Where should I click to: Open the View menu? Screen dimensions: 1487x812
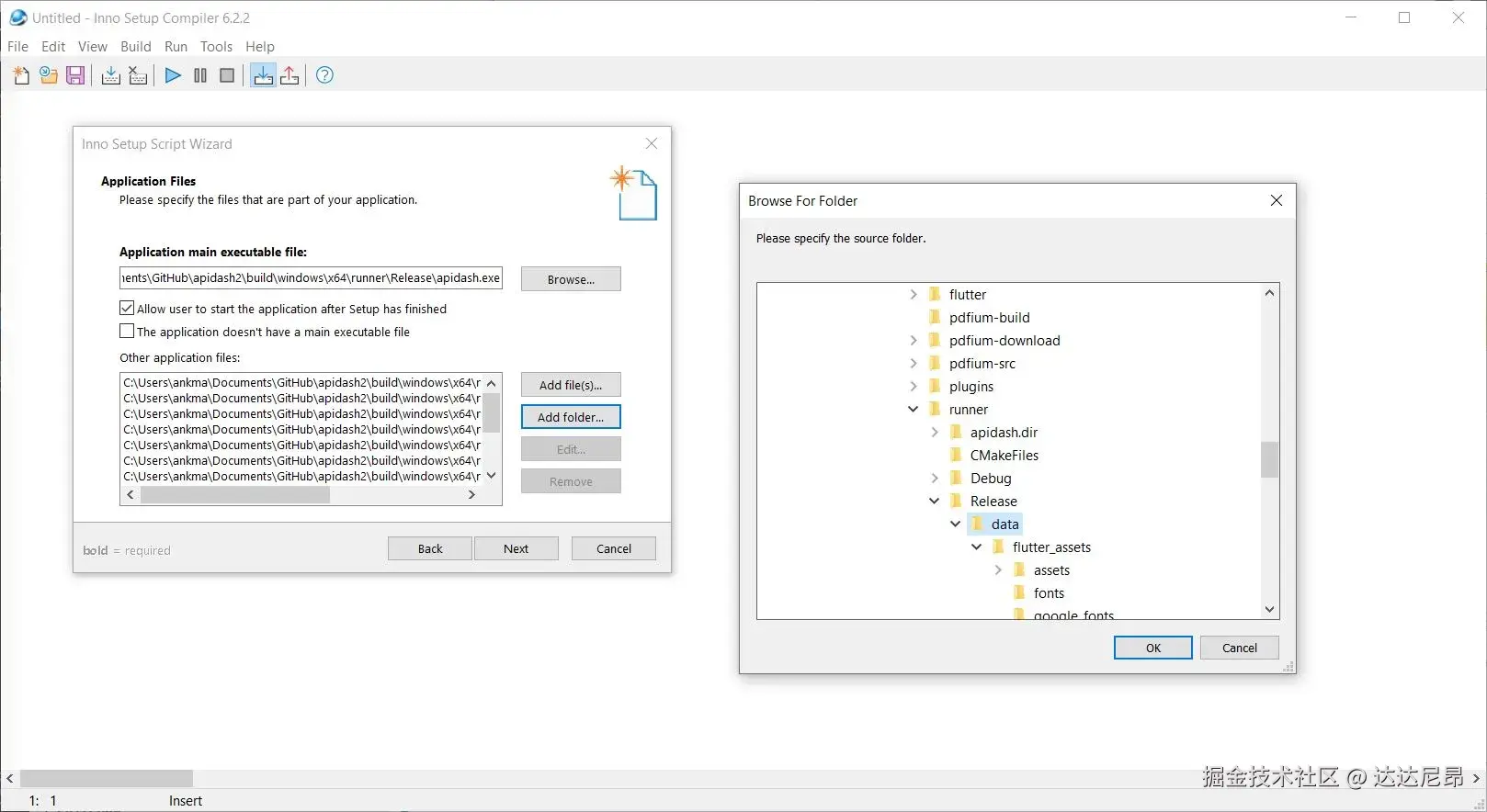coord(92,46)
